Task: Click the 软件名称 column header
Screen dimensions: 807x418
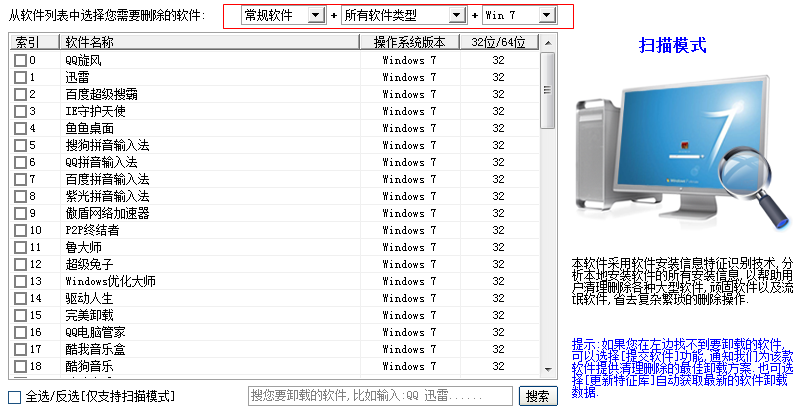Action: point(209,42)
